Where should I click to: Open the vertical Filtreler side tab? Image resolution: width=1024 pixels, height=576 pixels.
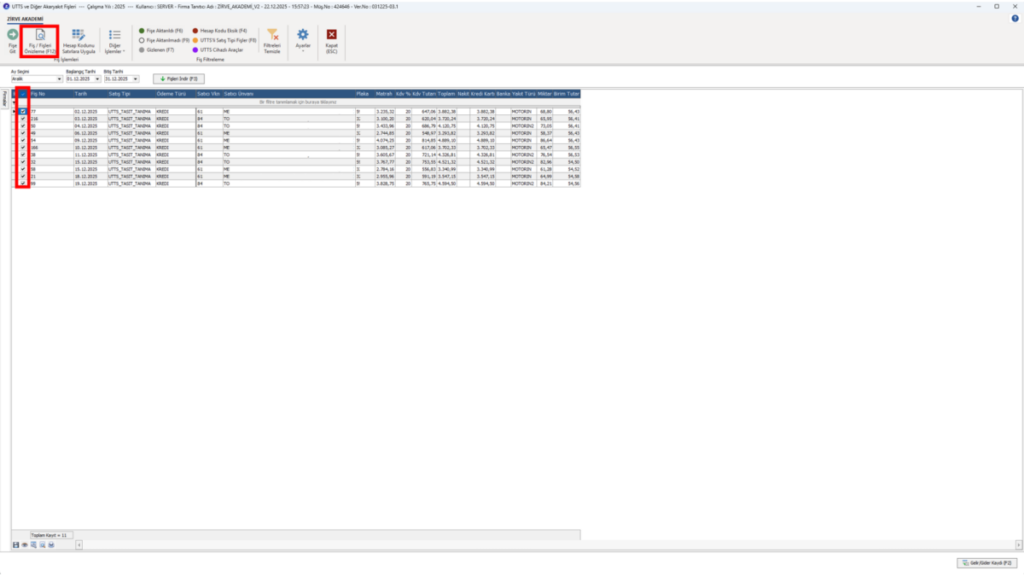[5, 99]
